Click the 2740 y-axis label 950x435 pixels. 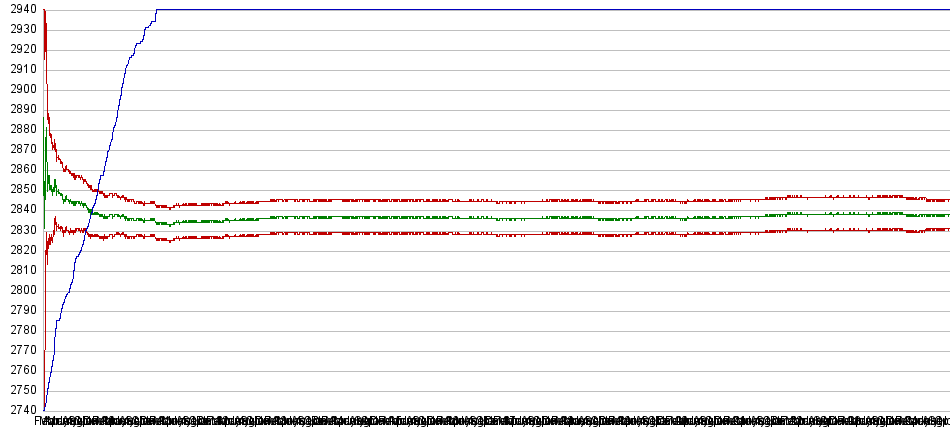click(20, 410)
